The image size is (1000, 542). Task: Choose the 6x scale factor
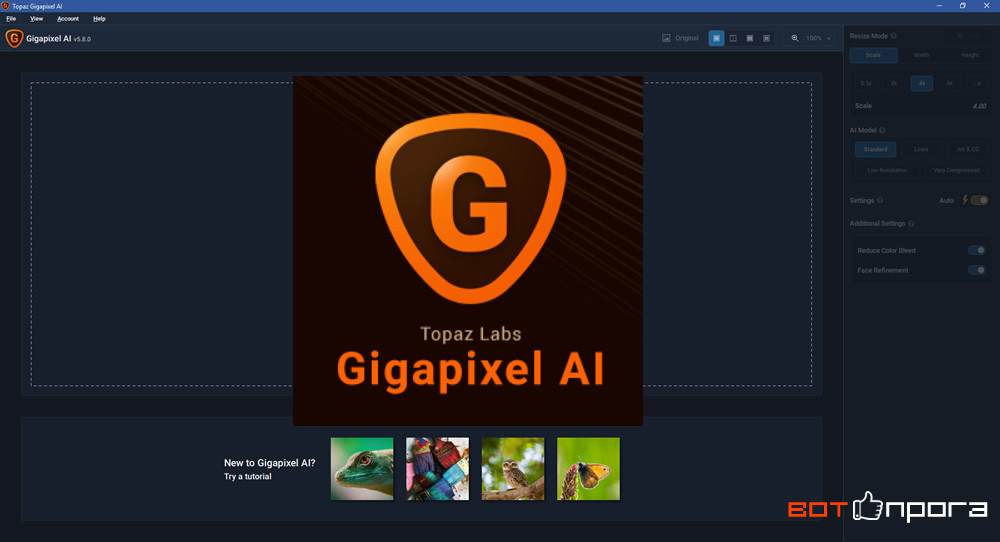pos(949,84)
